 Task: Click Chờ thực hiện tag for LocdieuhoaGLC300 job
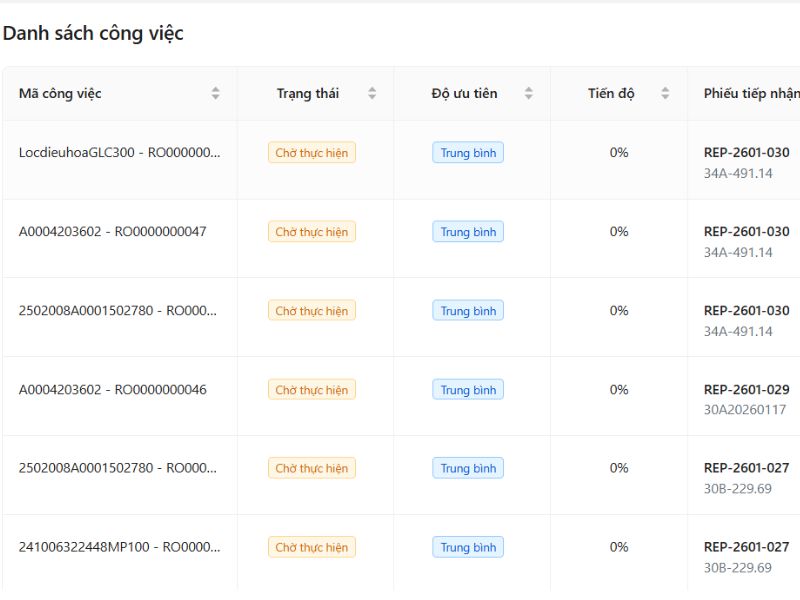[x=312, y=153]
